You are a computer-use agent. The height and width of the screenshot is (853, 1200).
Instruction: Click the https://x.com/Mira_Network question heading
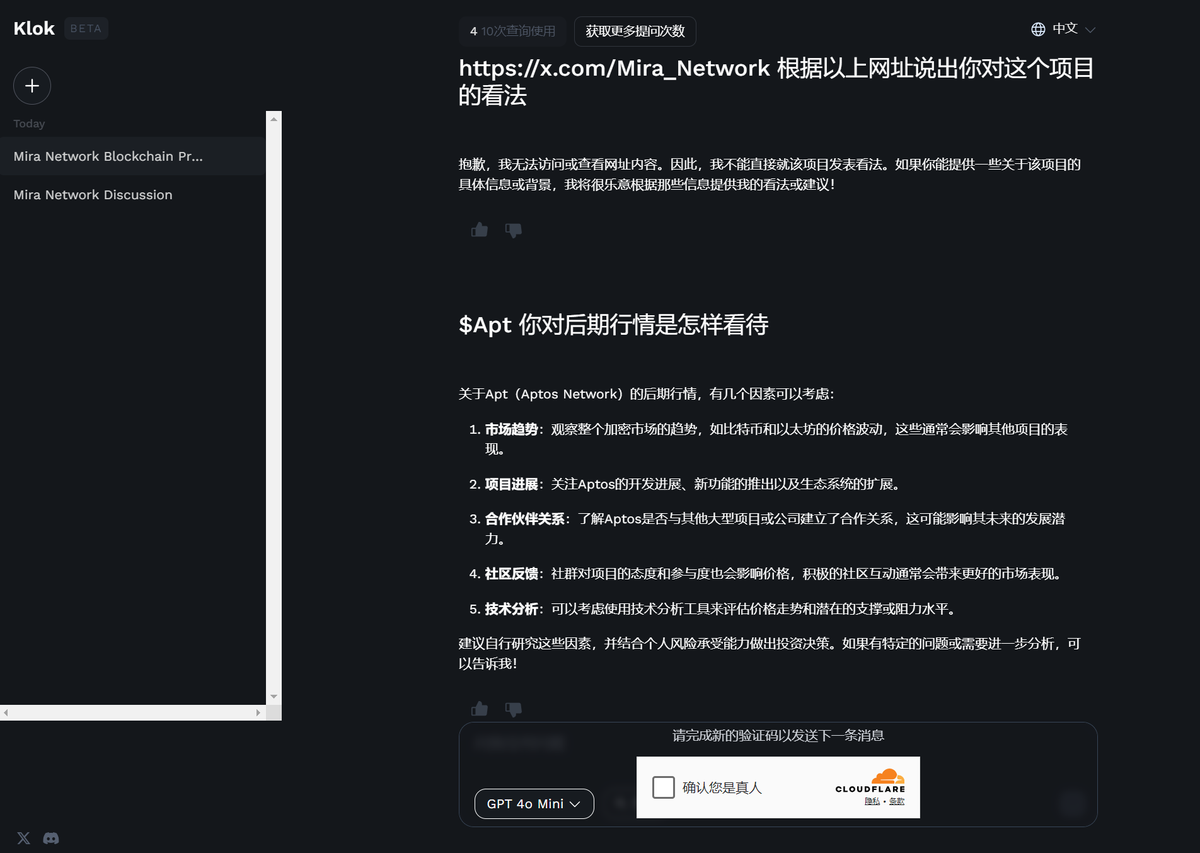point(776,82)
